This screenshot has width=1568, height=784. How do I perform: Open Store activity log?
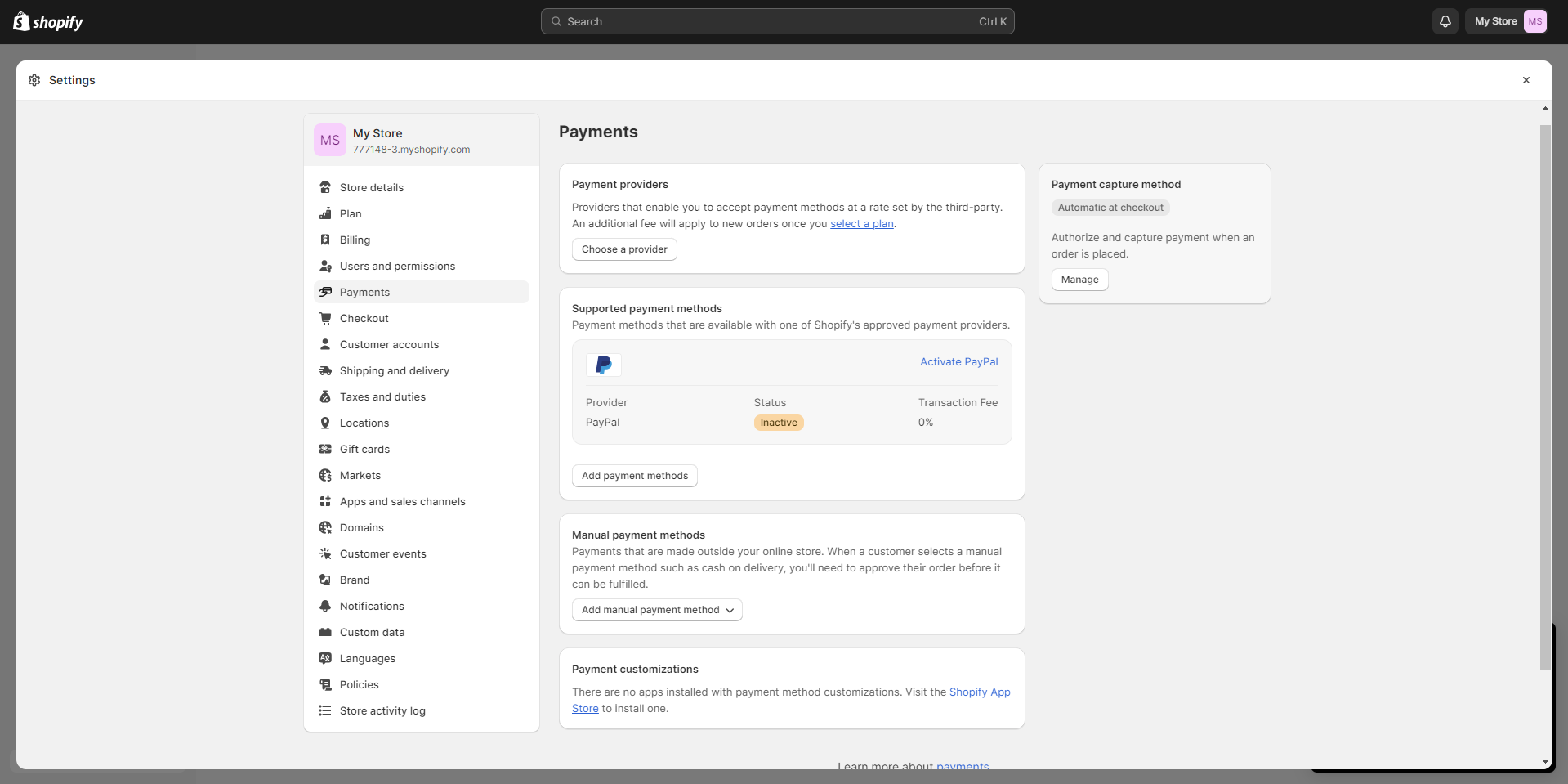[422, 710]
